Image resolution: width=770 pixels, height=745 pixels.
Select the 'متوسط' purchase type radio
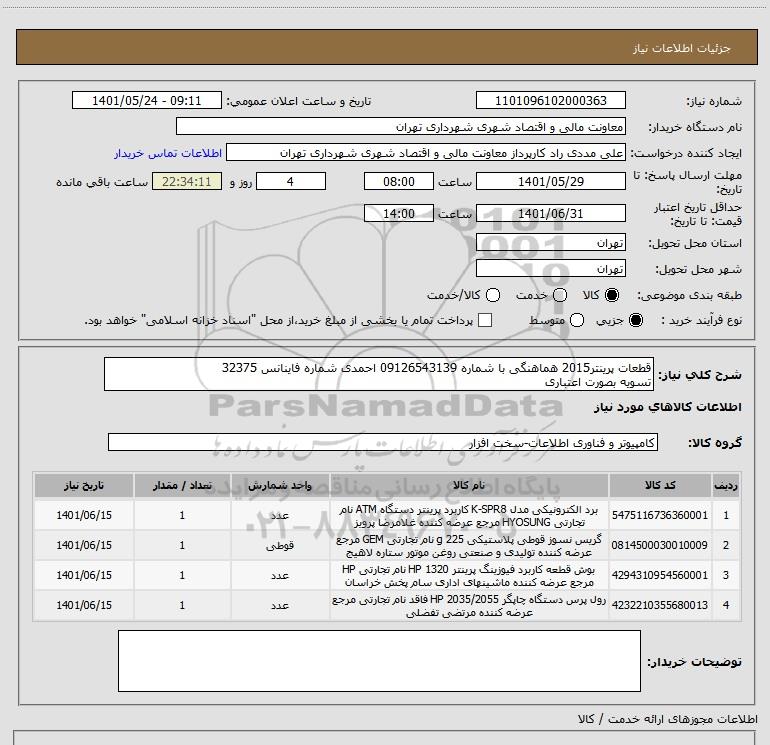577,320
